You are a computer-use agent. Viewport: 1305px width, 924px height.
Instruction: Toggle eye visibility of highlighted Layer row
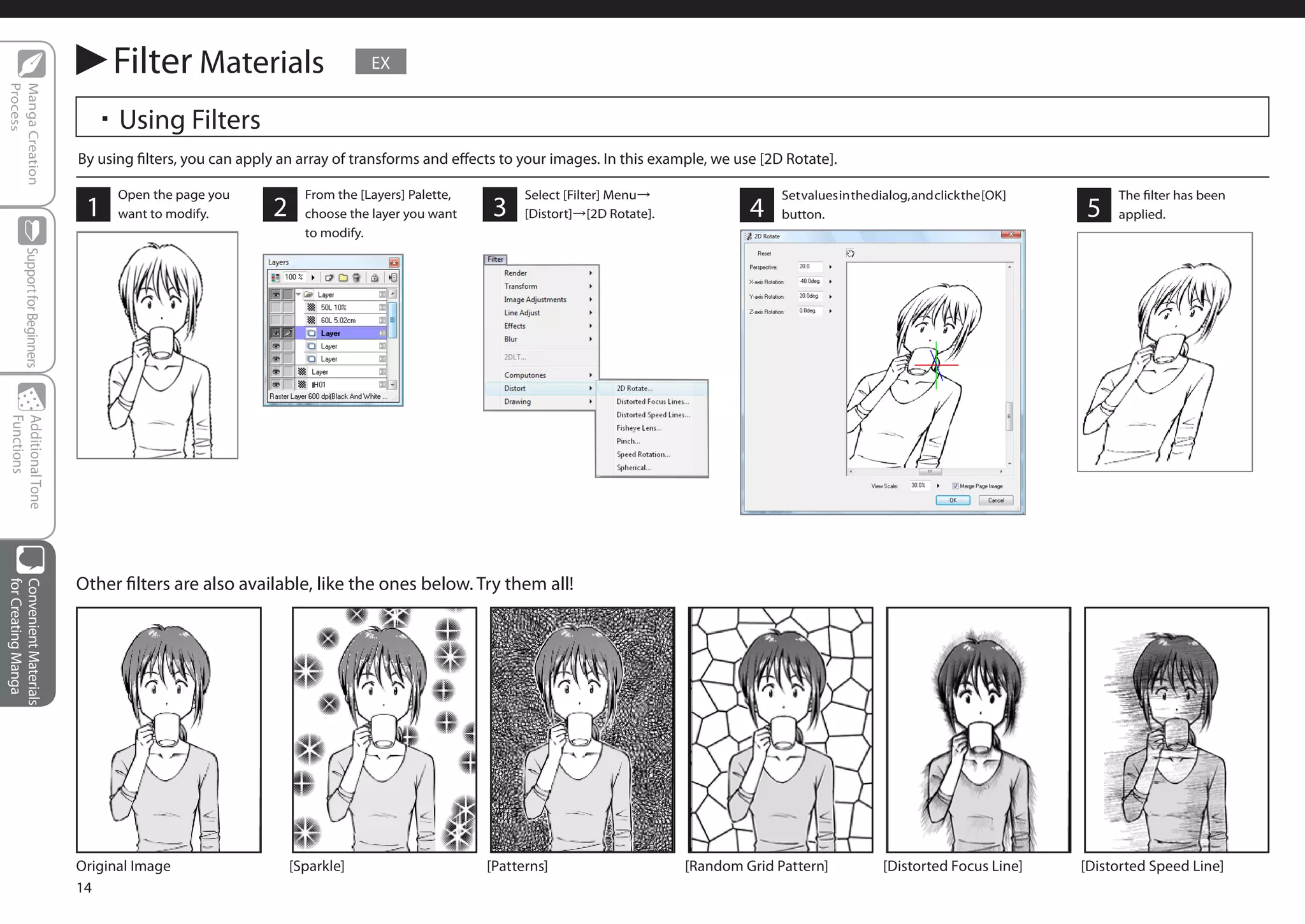[x=276, y=333]
